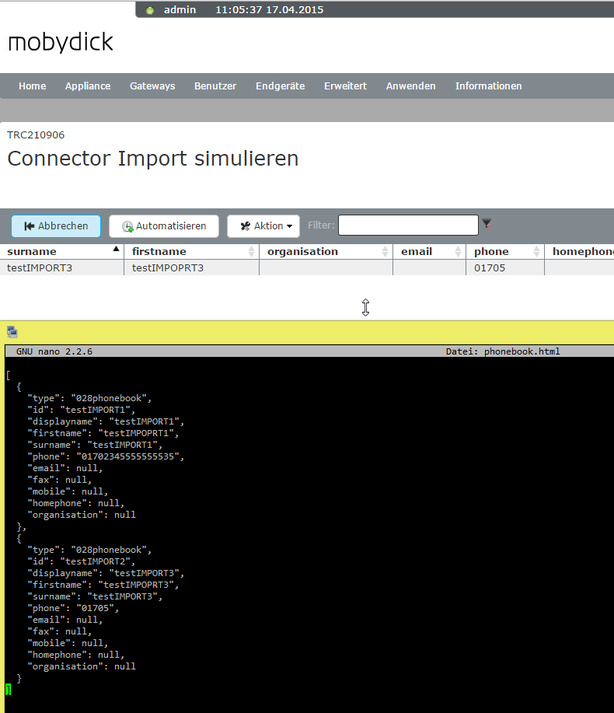Viewport: 614px width, 713px height.
Task: Open the Aktion dropdown menu
Action: pyautogui.click(x=263, y=226)
